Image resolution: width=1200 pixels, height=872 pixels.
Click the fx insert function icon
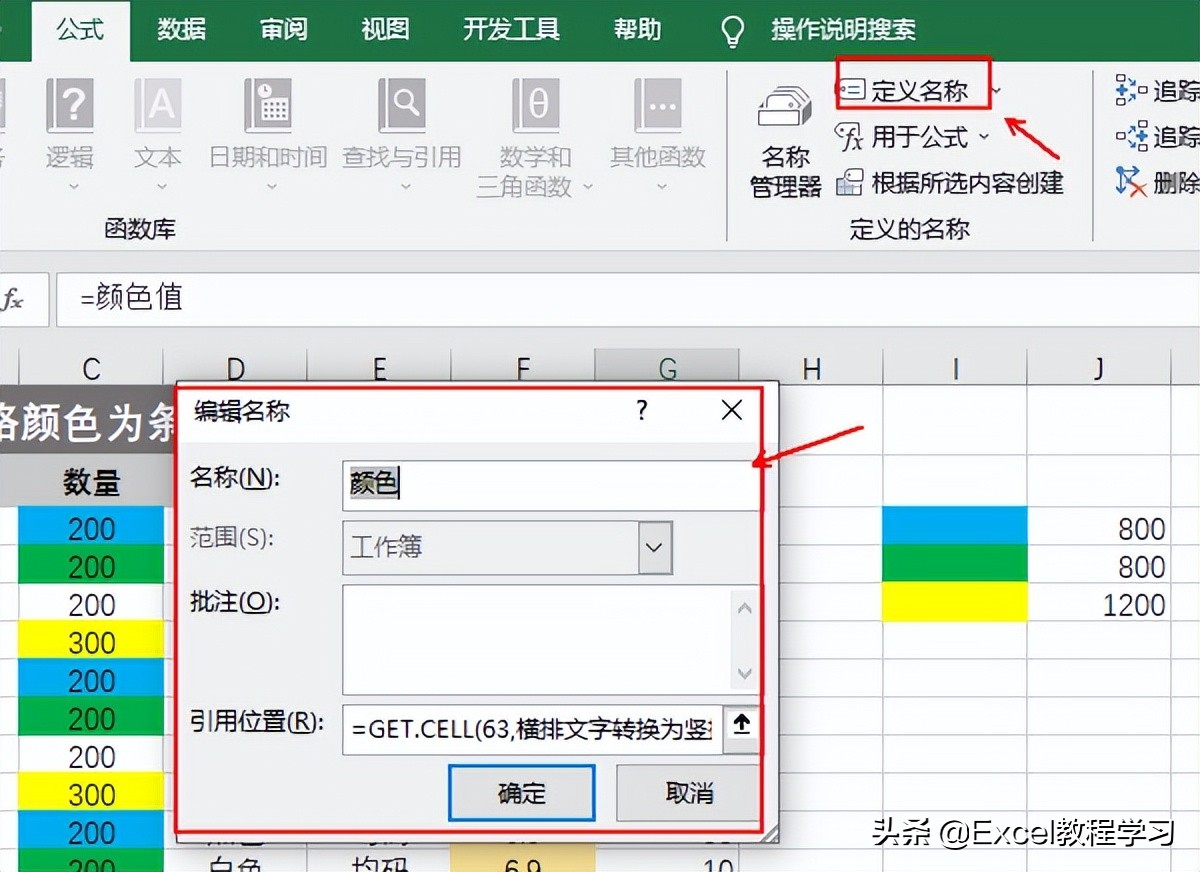13,299
